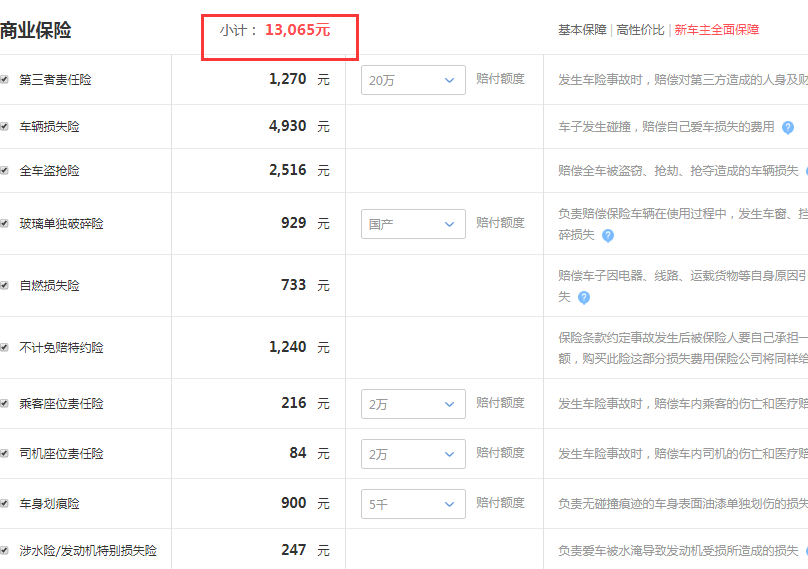
Task: Uncheck the 第三者责任险 checkbox
Action: [x=5, y=79]
